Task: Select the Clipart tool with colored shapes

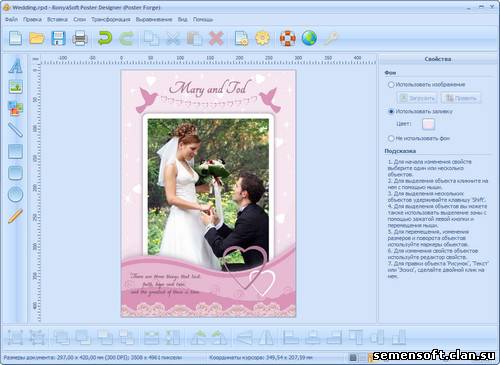Action: 15,108
